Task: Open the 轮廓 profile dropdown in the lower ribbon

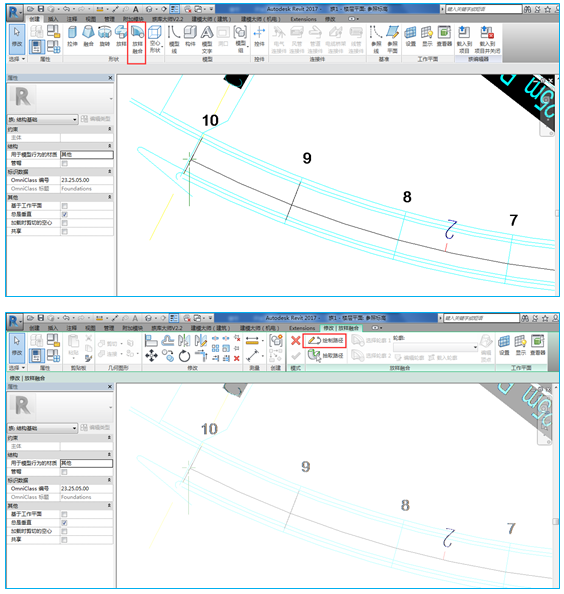Action: 435,347
